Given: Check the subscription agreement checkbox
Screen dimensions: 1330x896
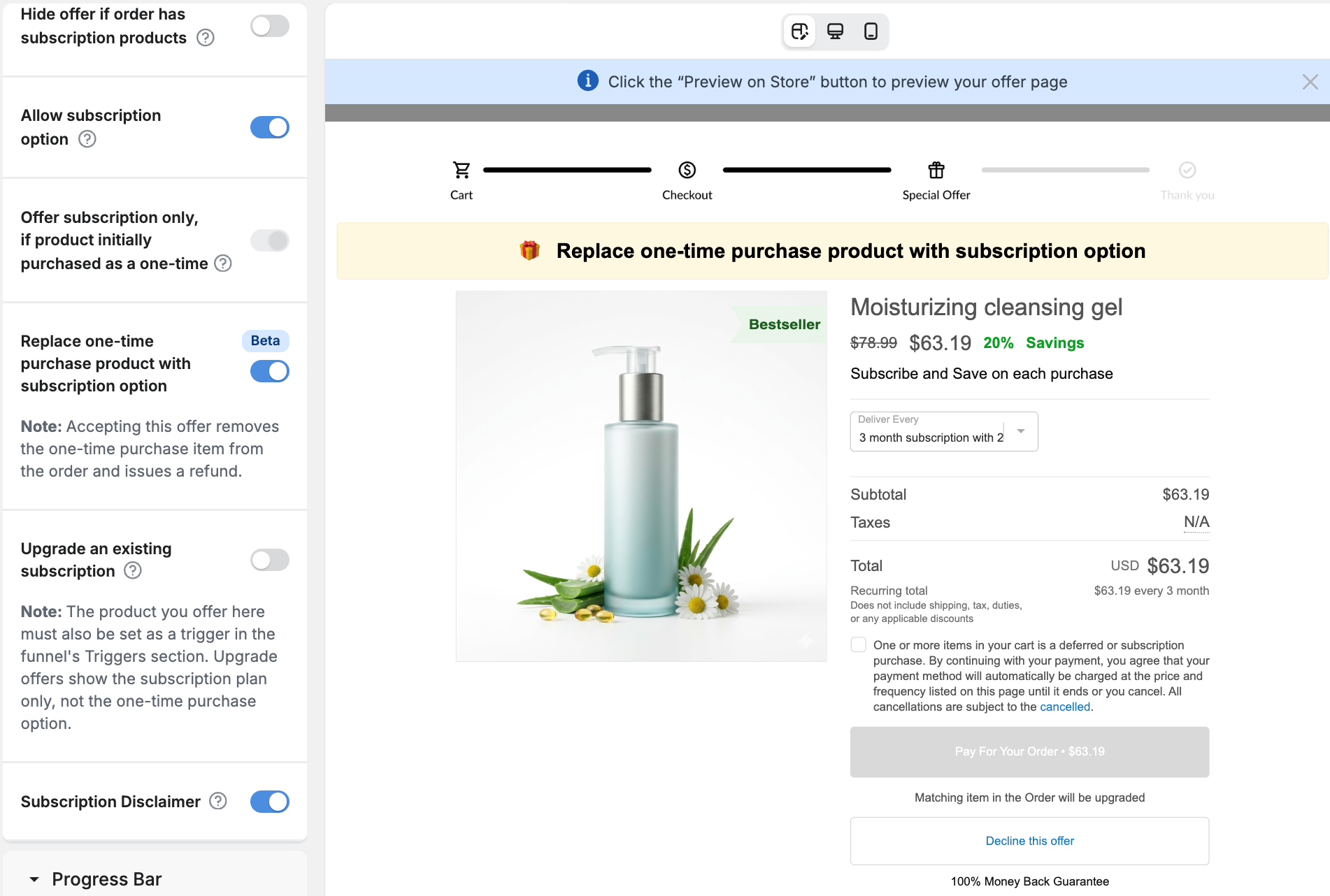Looking at the screenshot, I should (859, 645).
